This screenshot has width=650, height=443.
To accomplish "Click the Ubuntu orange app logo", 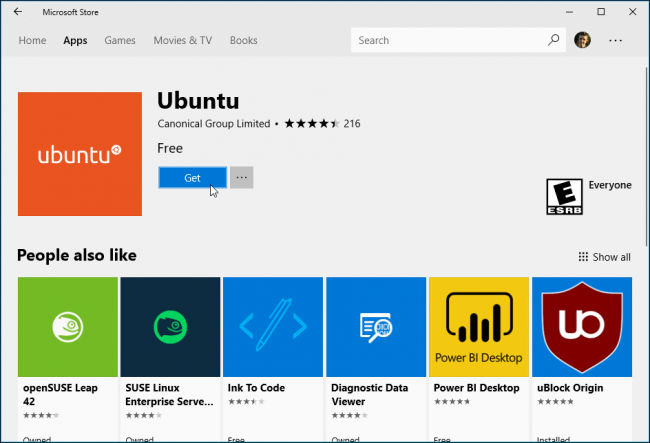I will tap(80, 154).
